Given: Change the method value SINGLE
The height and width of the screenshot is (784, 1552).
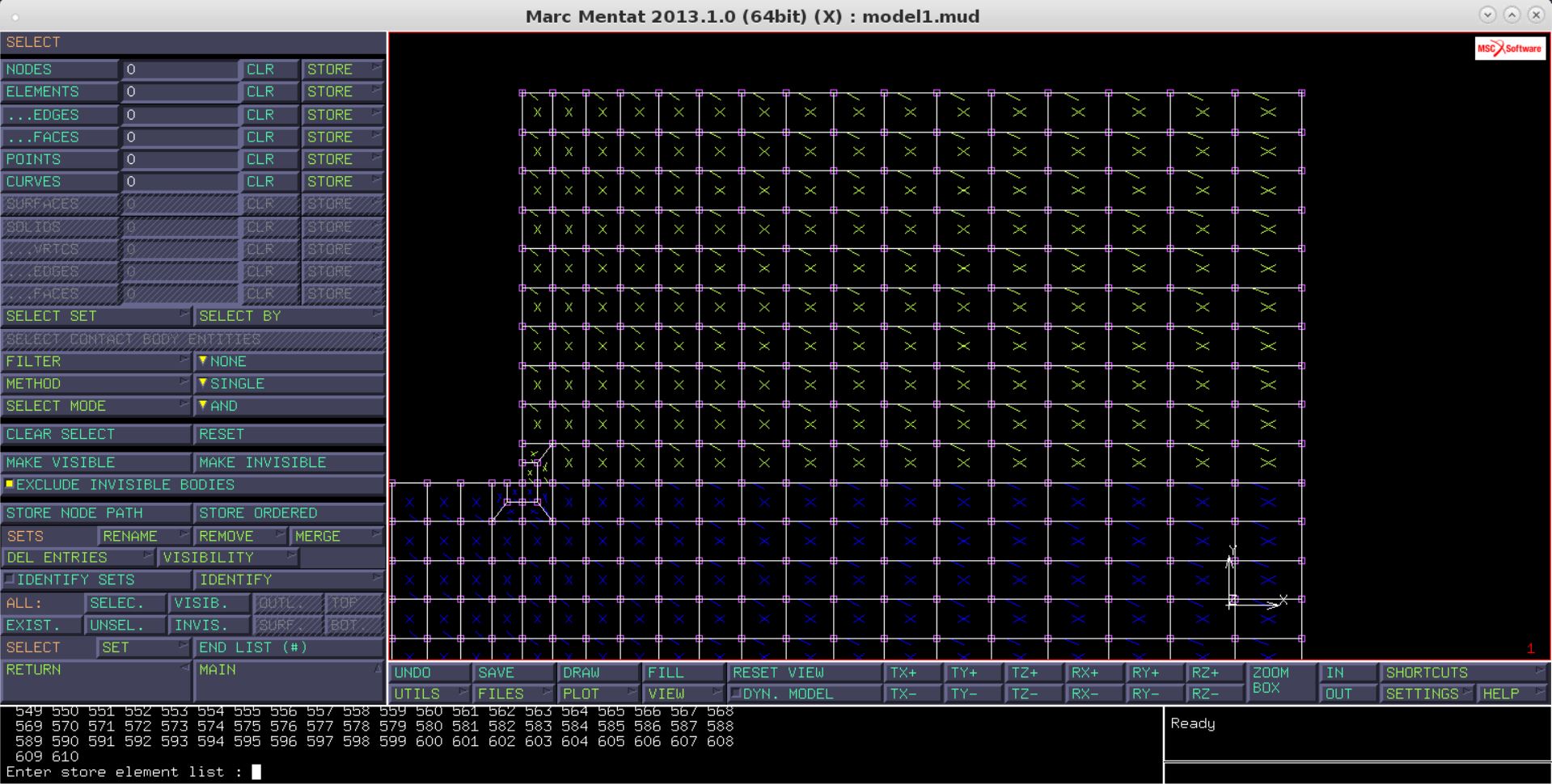Looking at the screenshot, I should pos(289,384).
